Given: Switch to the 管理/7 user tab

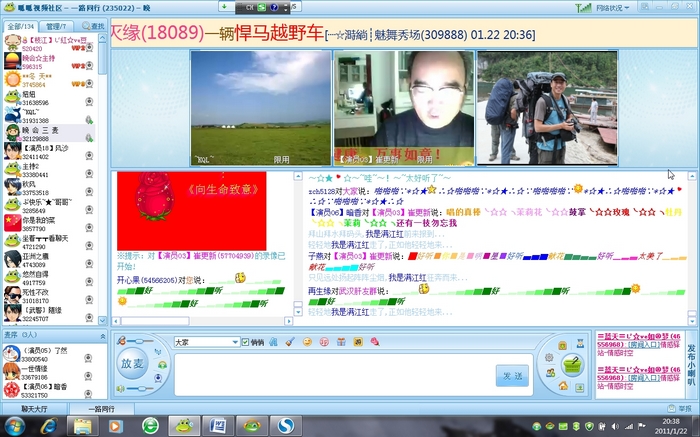Looking at the screenshot, I should click(56, 26).
